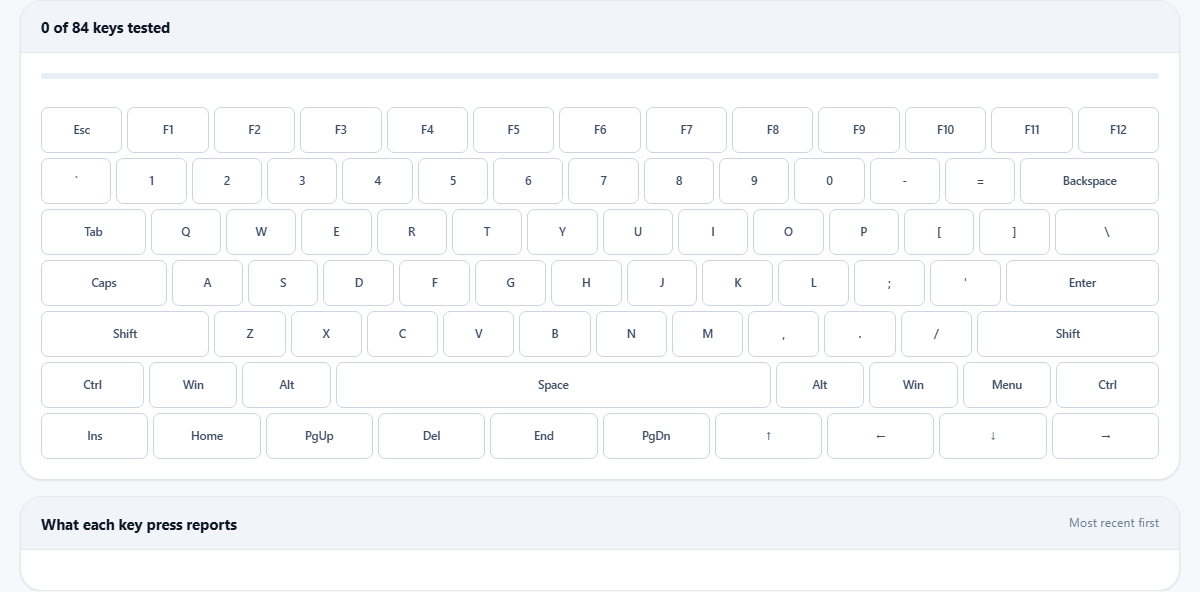The height and width of the screenshot is (592, 1200).
Task: Select the semicolon key
Action: tap(889, 283)
